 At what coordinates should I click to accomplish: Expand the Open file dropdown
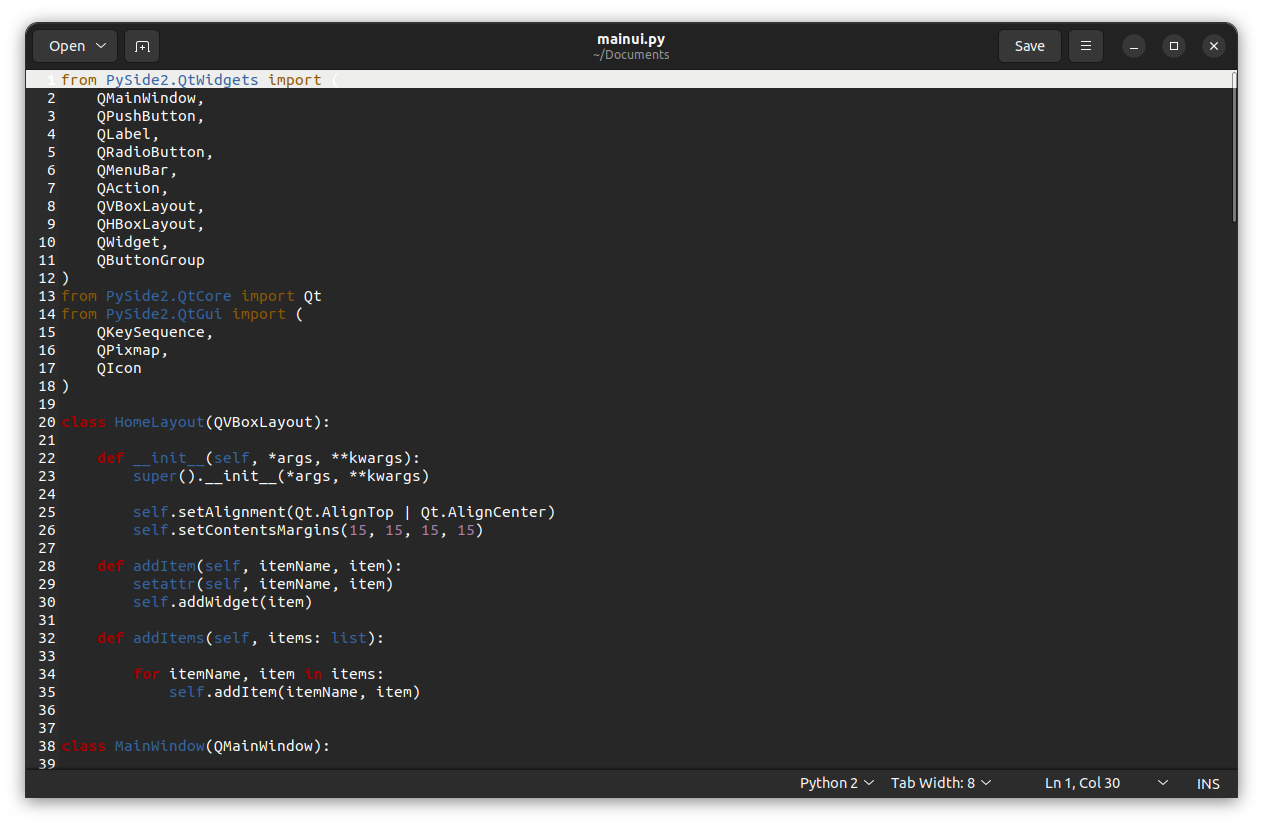[75, 46]
